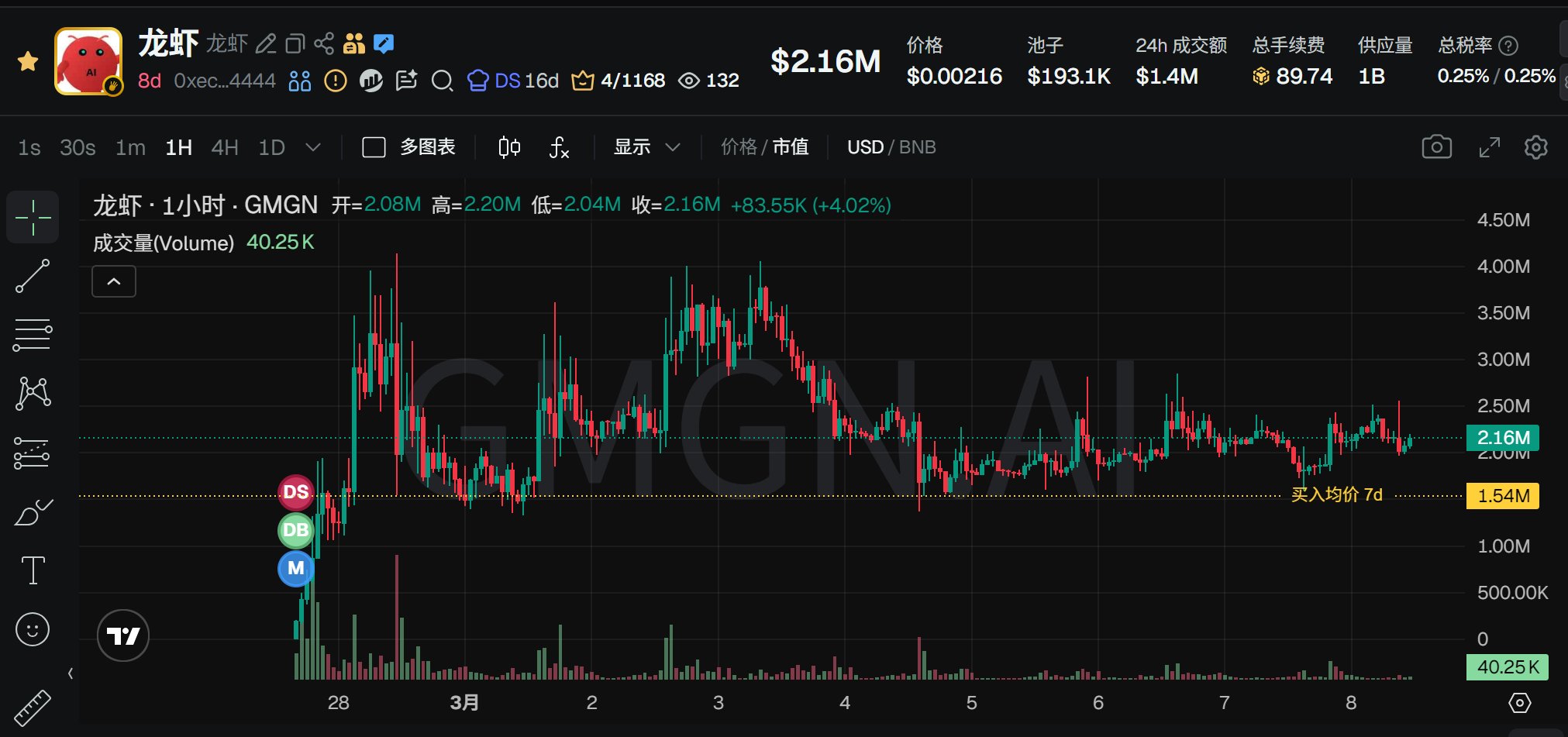Click the total tax rate help icon
The width and height of the screenshot is (1568, 737).
coord(1508,46)
